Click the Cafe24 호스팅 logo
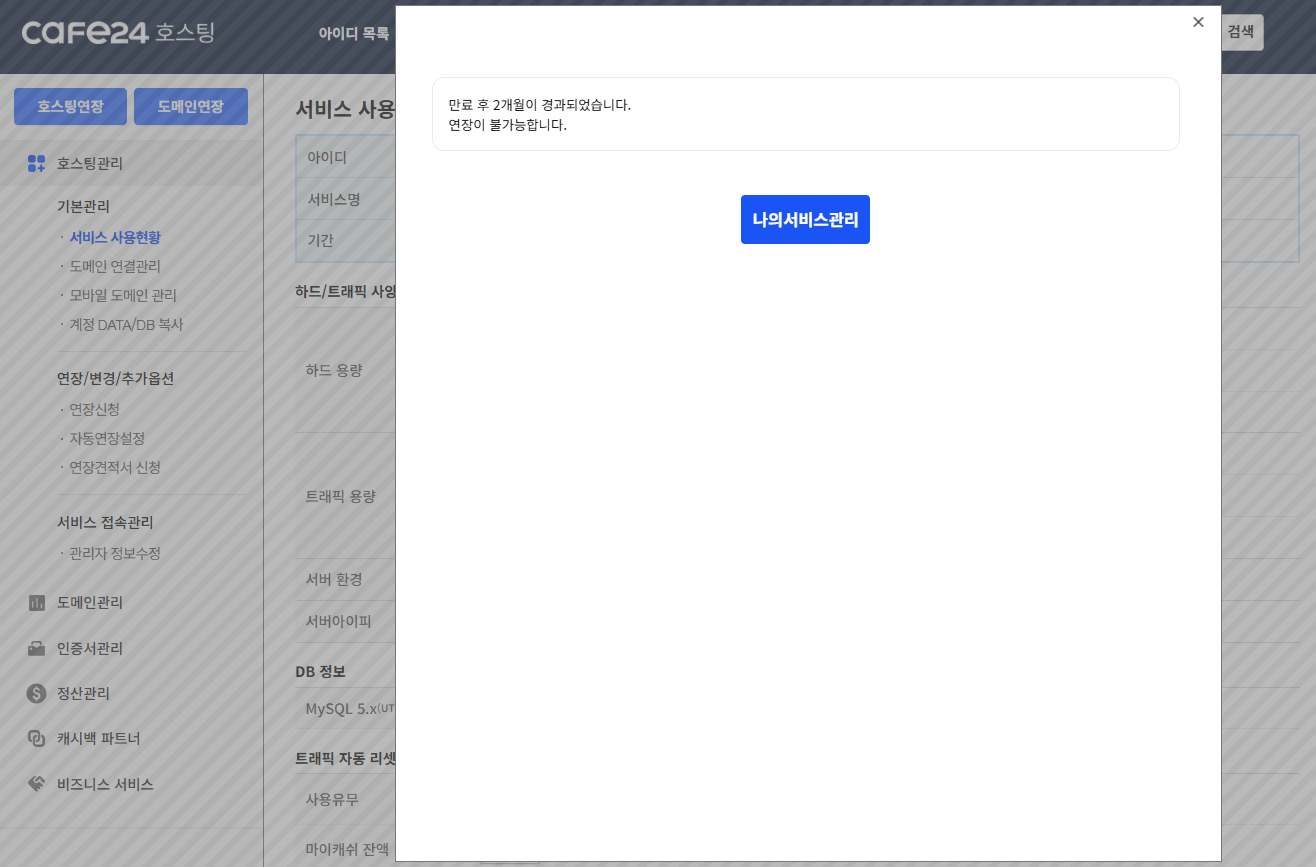The width and height of the screenshot is (1316, 867). coord(118,32)
